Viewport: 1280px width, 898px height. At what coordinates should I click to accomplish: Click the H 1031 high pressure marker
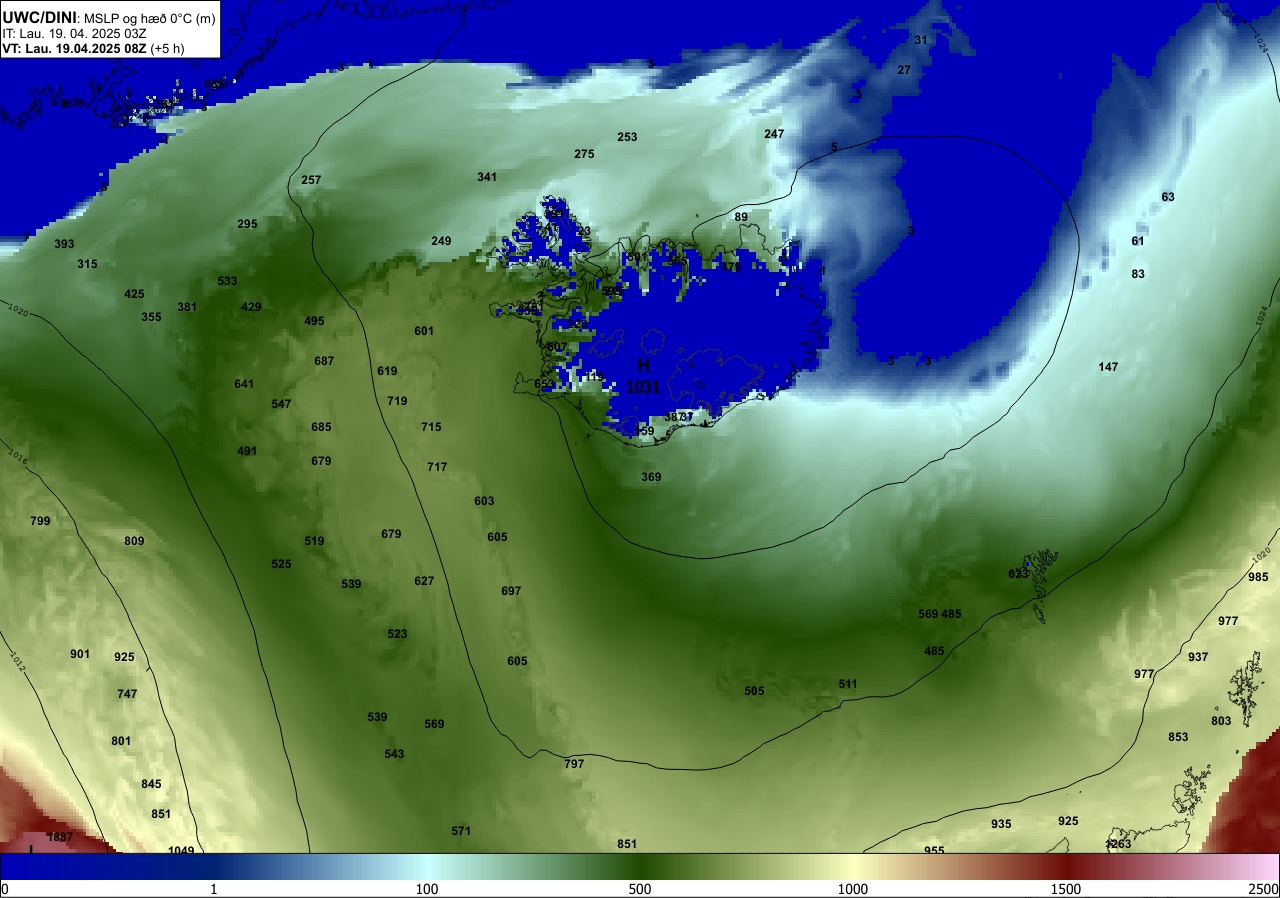(643, 376)
